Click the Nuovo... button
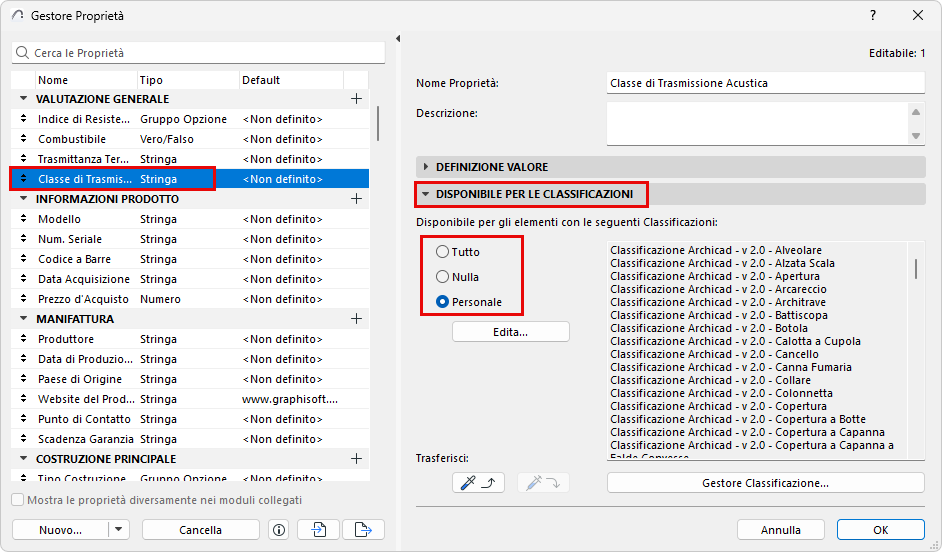Screen dimensions: 942x552 pyautogui.click(x=60, y=530)
